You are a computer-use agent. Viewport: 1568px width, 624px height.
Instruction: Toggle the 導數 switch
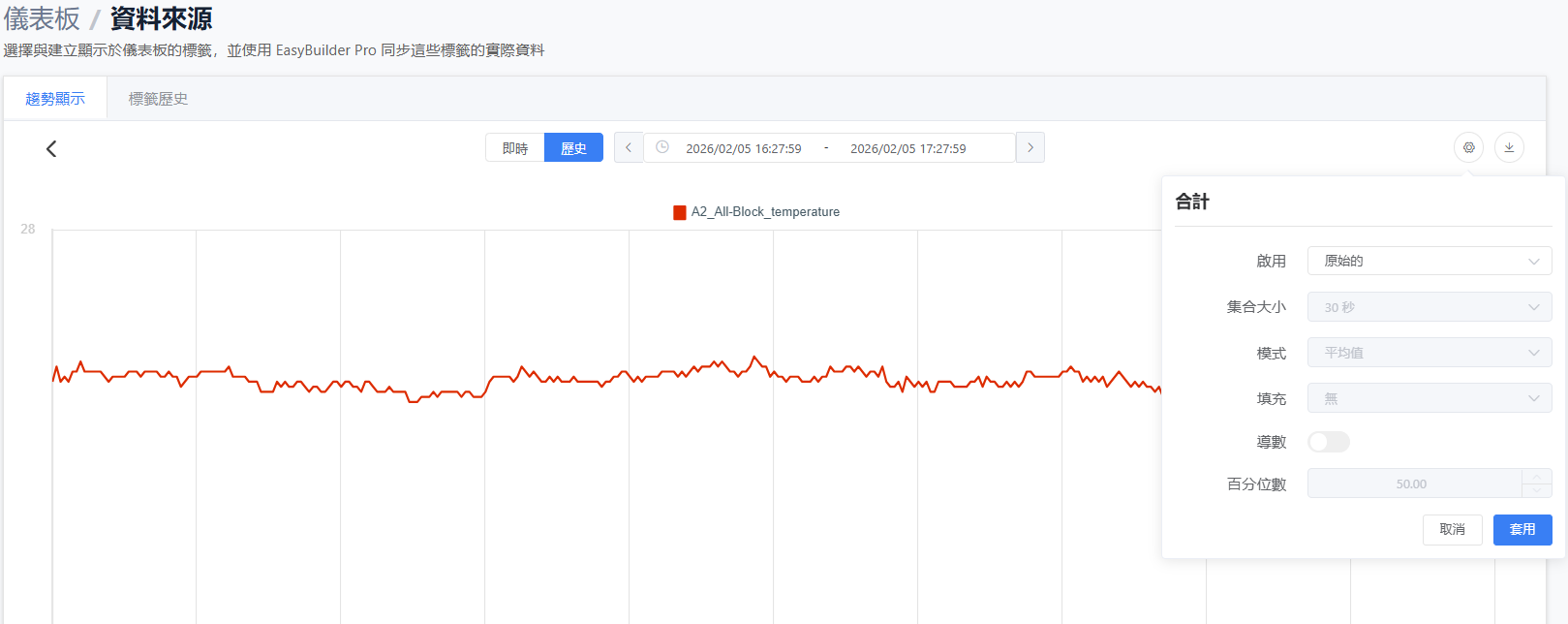[x=1328, y=442]
